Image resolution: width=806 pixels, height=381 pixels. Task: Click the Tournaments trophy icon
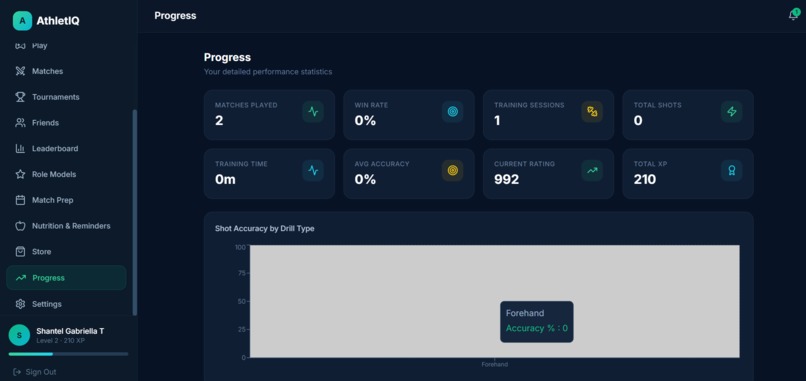click(x=20, y=97)
